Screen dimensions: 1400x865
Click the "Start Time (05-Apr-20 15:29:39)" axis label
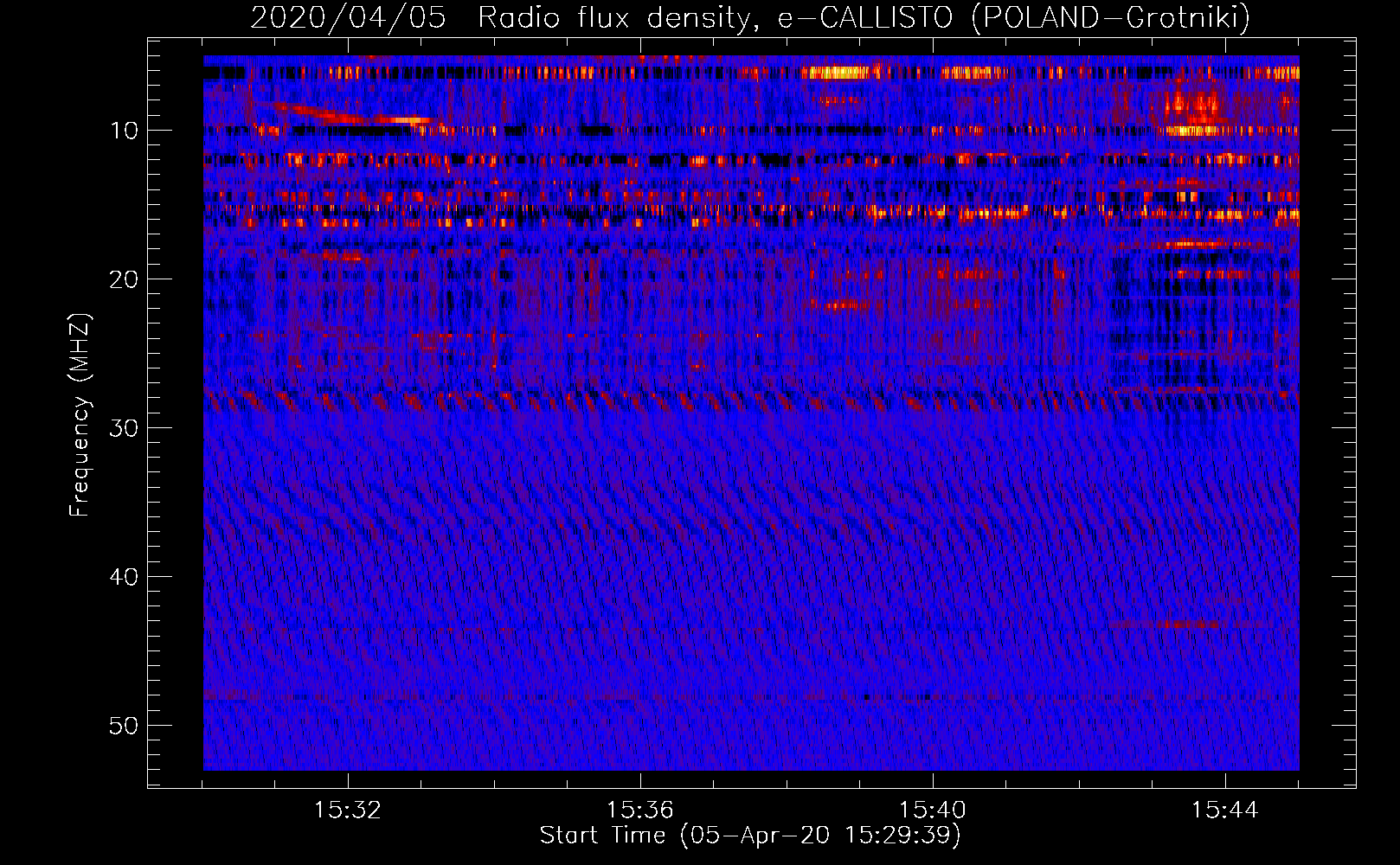pyautogui.click(x=750, y=836)
